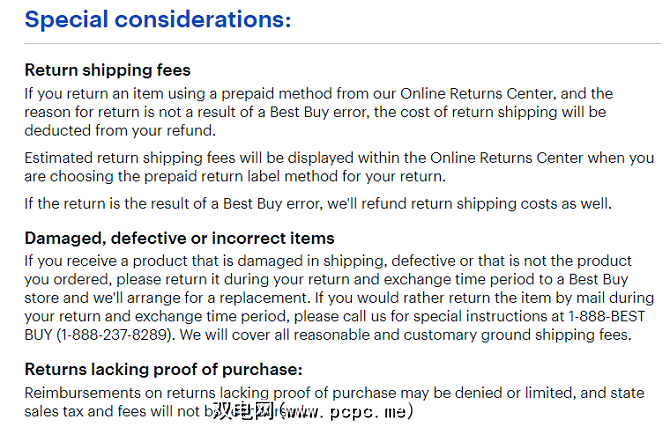The width and height of the screenshot is (670, 434).
Task: Click the "Return shipping fees" subheading
Action: click(x=107, y=71)
